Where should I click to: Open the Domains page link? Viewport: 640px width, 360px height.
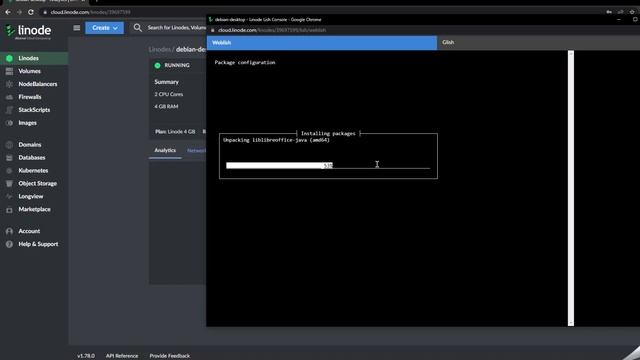coord(30,144)
